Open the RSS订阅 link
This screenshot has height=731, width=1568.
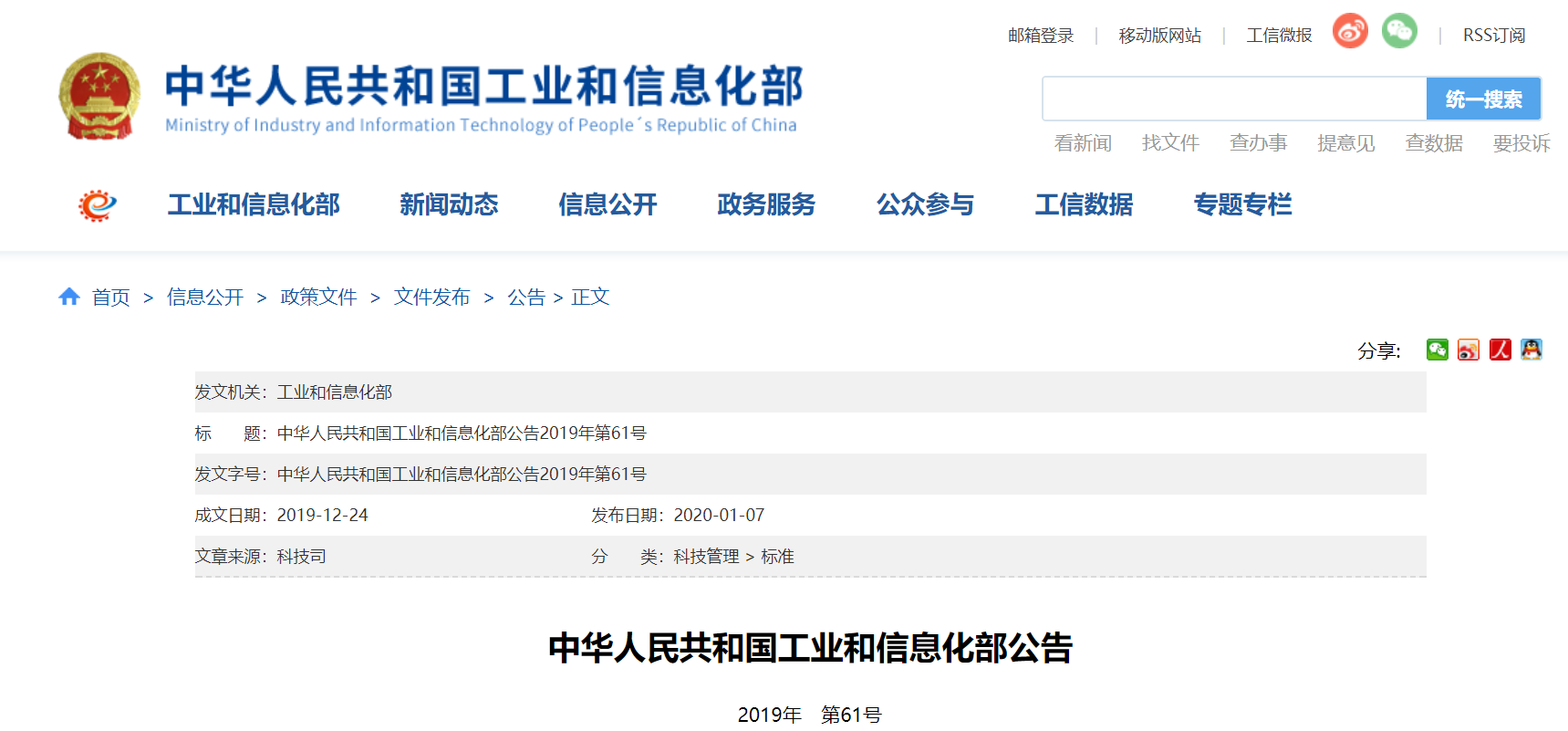1494,36
